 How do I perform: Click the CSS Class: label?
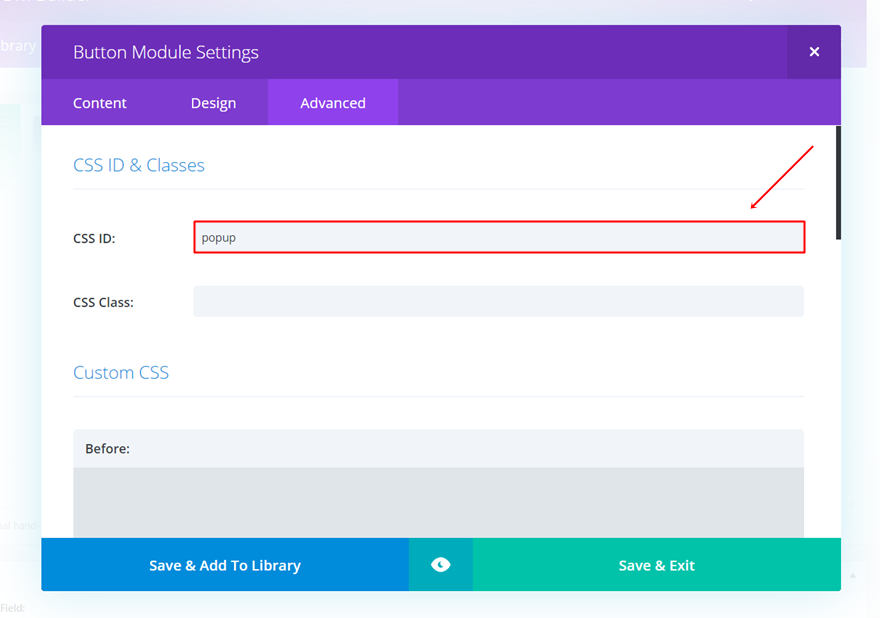[x=103, y=302]
